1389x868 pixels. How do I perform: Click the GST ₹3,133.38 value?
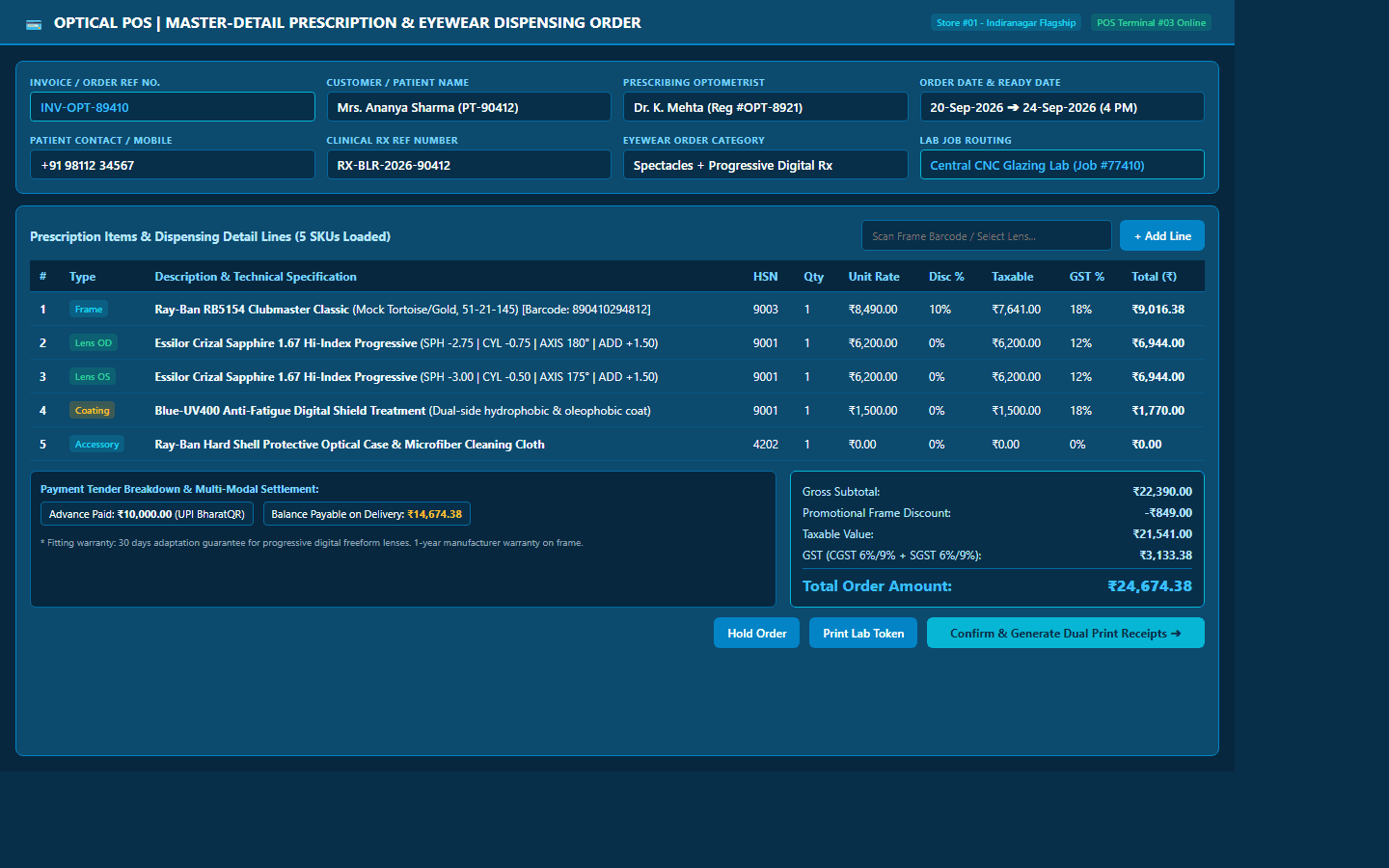click(x=1165, y=556)
